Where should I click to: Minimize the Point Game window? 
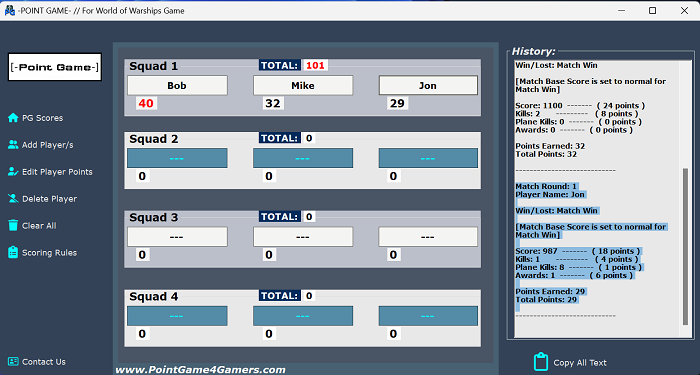(x=621, y=10)
